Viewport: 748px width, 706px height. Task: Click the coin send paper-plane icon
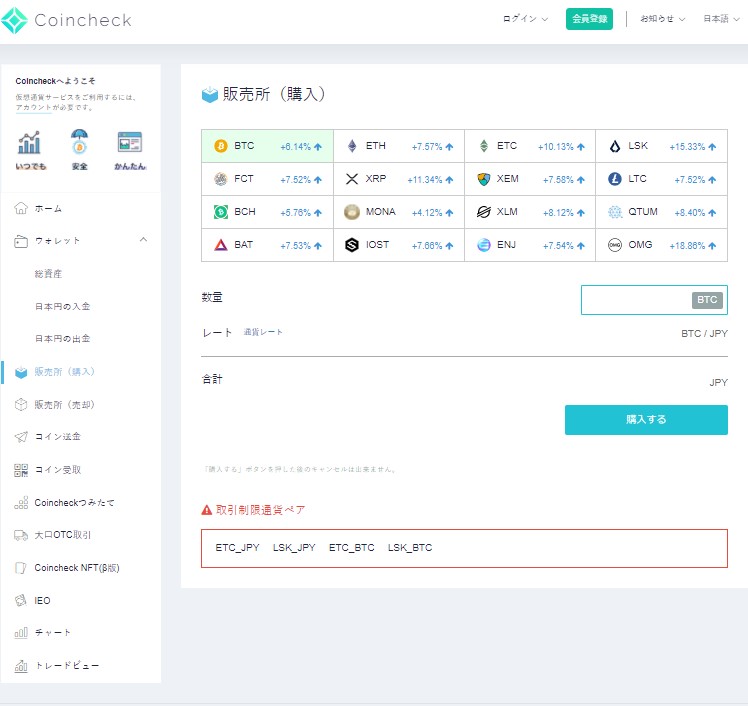pyautogui.click(x=21, y=436)
